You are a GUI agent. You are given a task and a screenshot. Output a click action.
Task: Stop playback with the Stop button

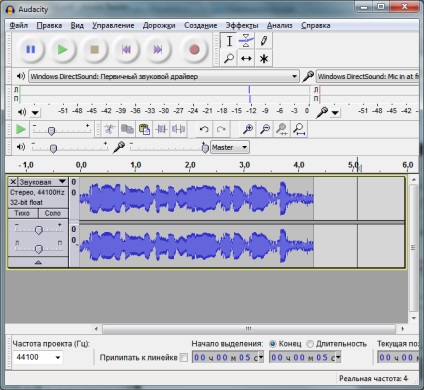94,49
